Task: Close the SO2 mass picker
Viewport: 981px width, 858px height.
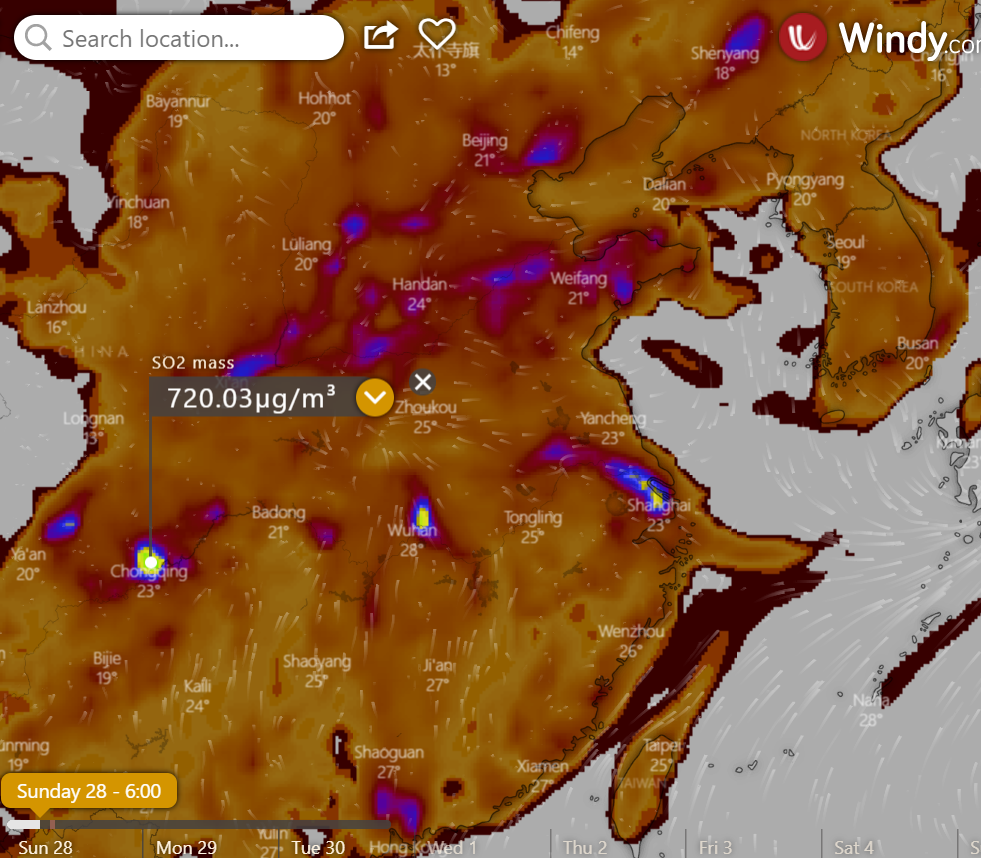Action: [423, 381]
